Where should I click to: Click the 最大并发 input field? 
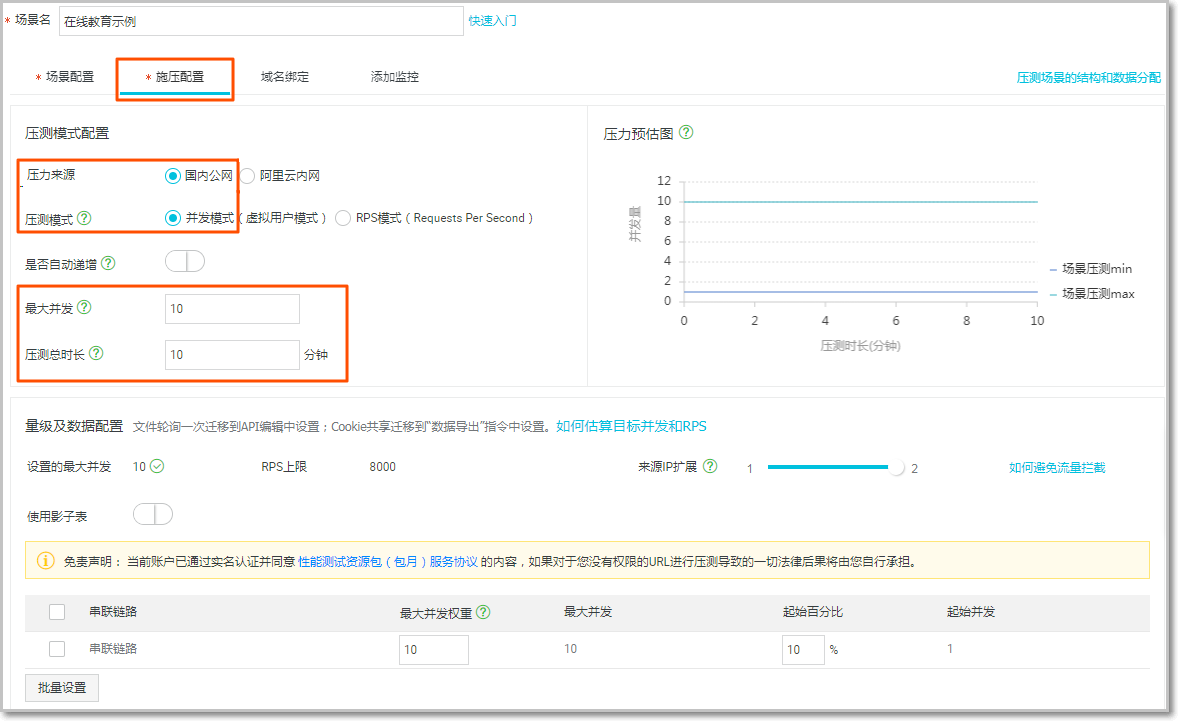click(232, 309)
